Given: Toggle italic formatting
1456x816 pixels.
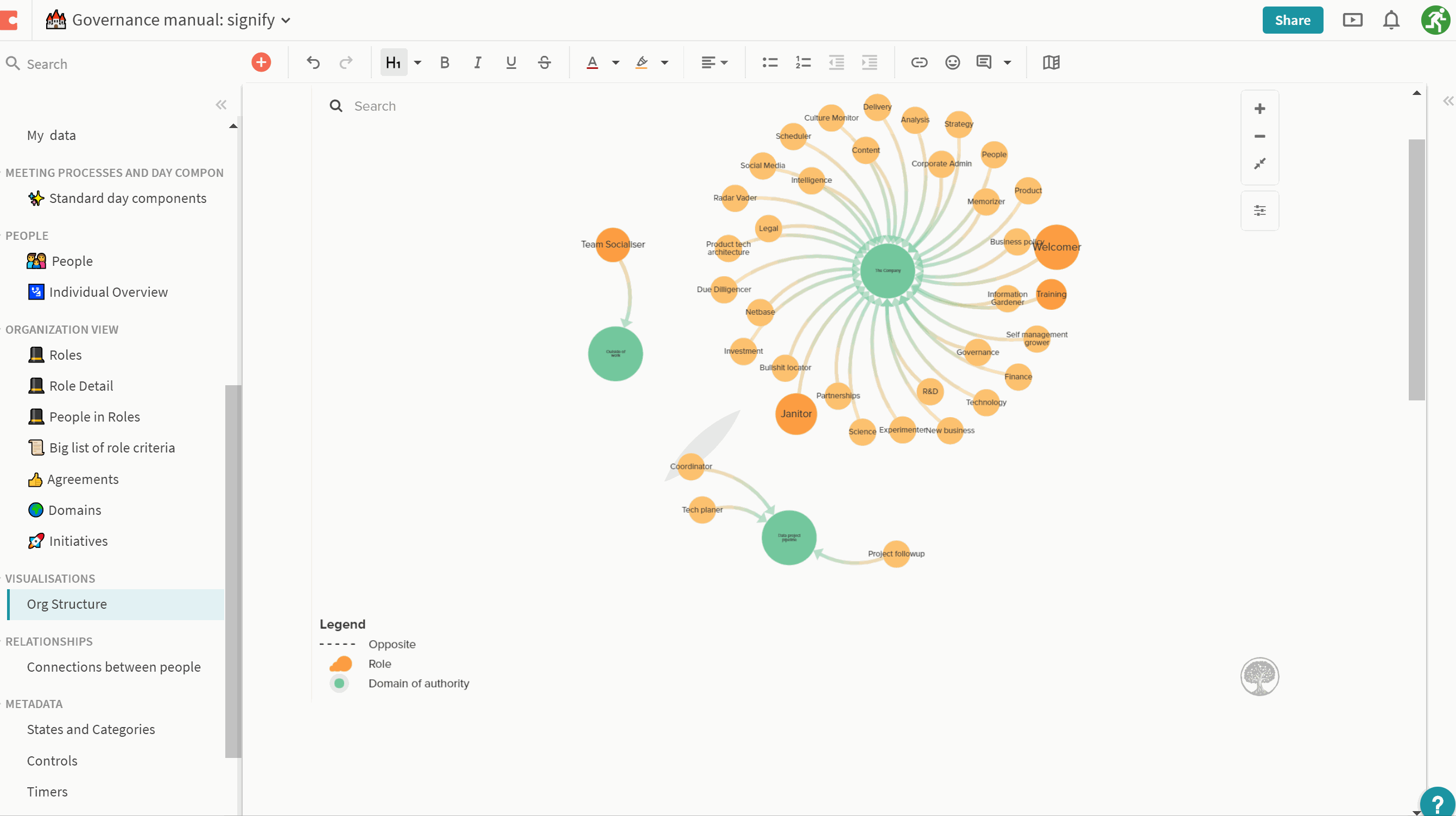Looking at the screenshot, I should (478, 62).
